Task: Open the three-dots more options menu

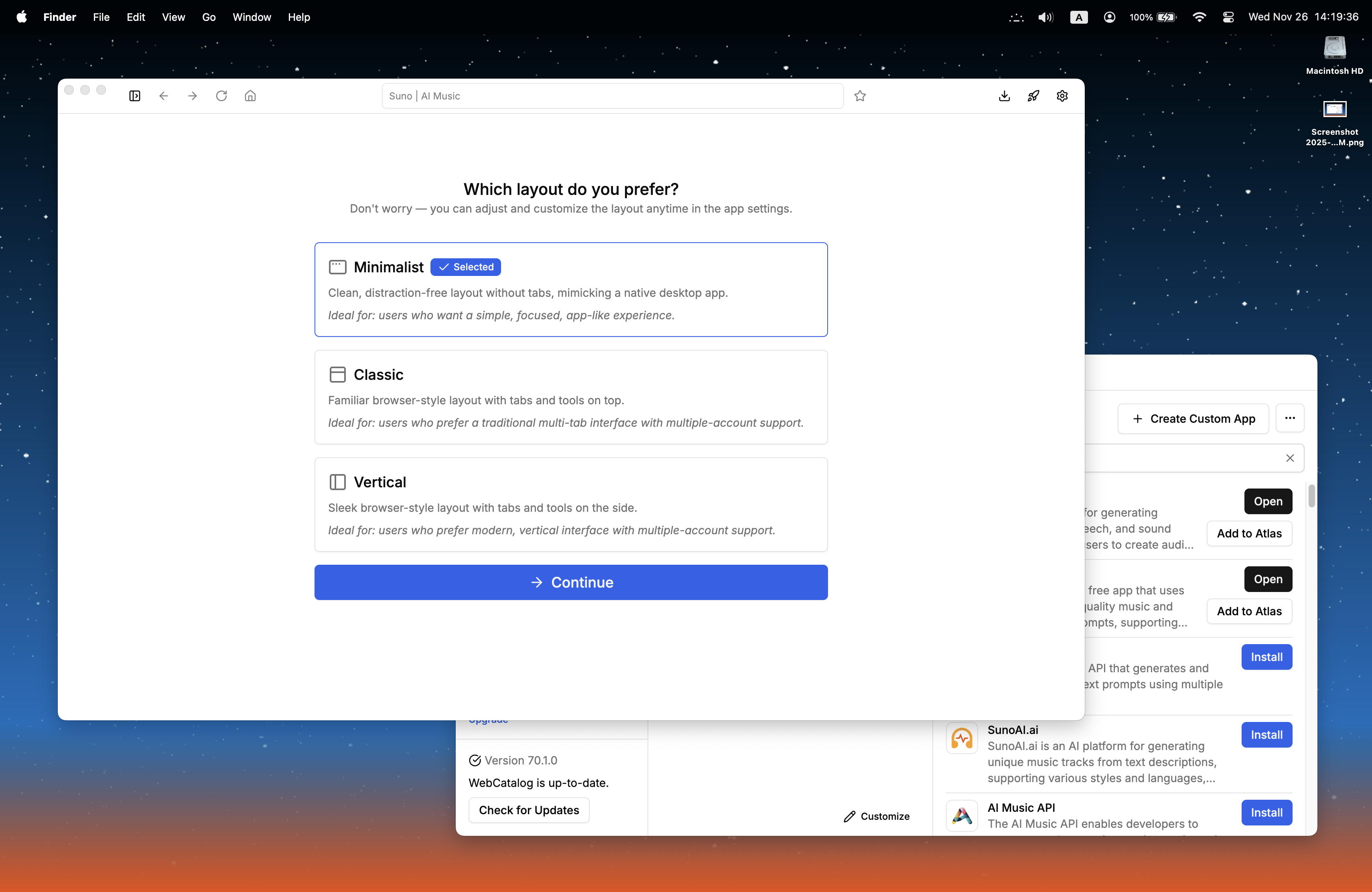Action: (x=1290, y=418)
